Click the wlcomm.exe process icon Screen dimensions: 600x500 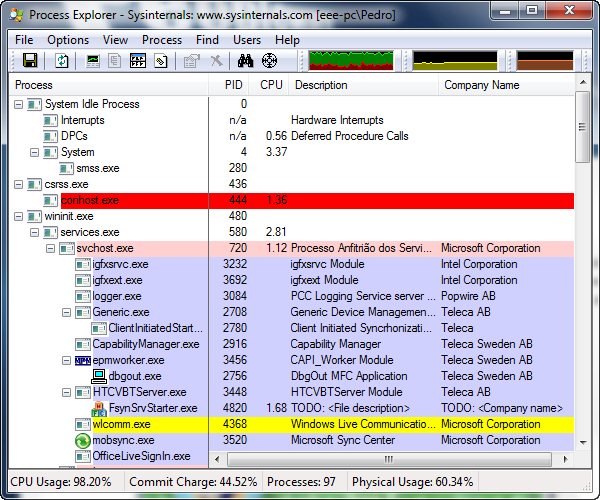[83, 424]
